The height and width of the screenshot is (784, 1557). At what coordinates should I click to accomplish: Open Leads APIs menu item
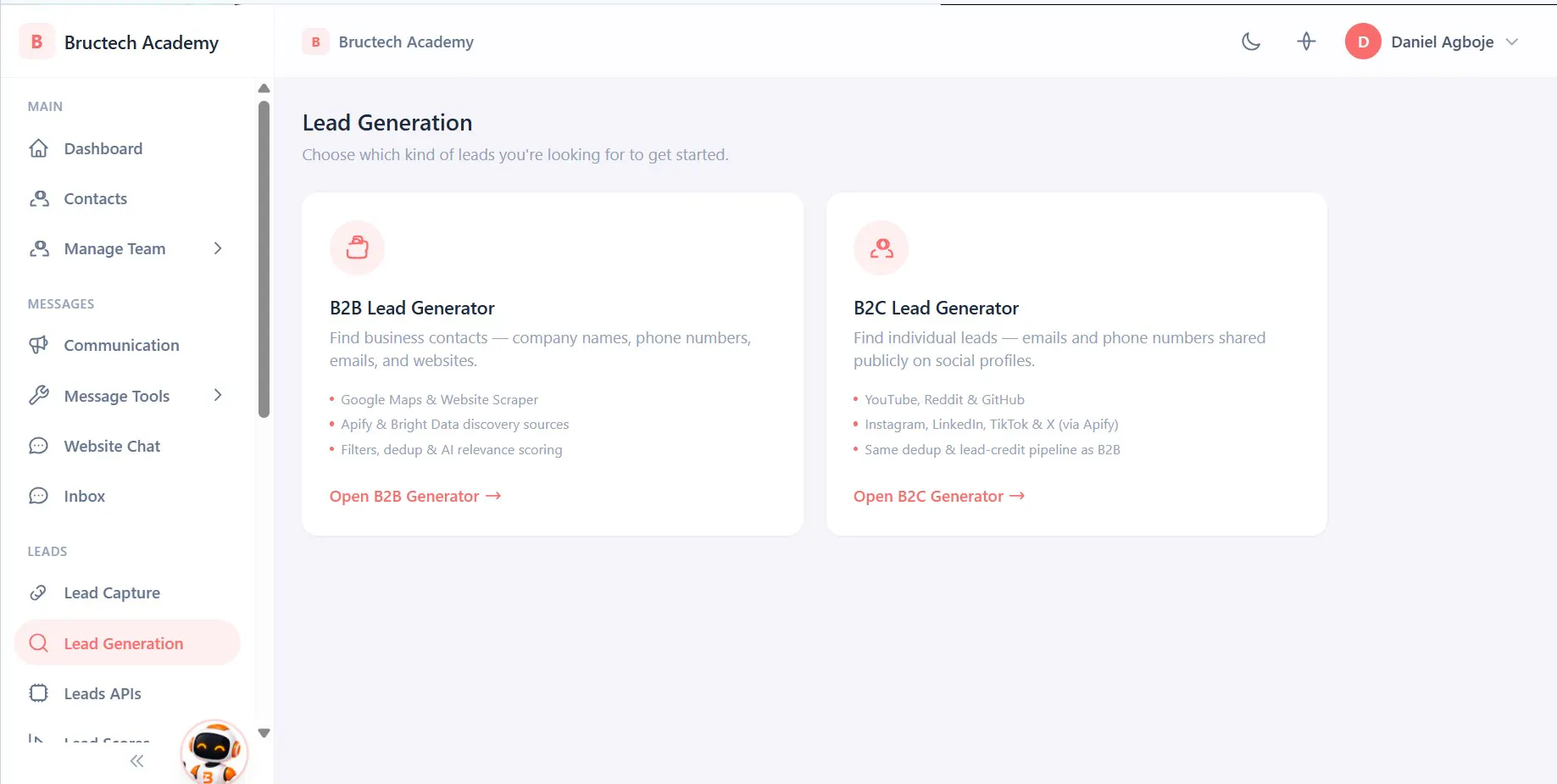[127, 693]
